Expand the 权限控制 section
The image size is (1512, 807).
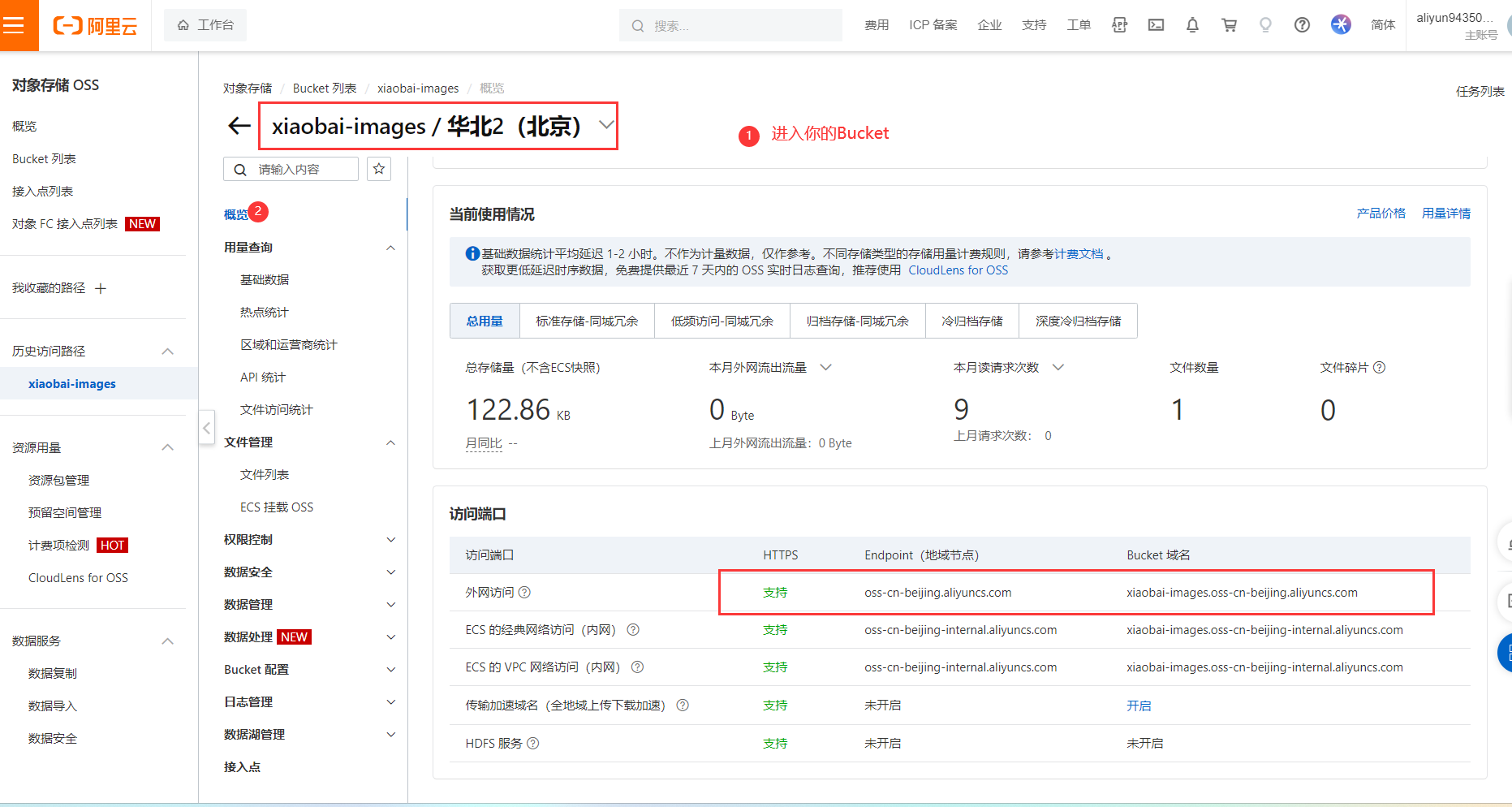[390, 540]
